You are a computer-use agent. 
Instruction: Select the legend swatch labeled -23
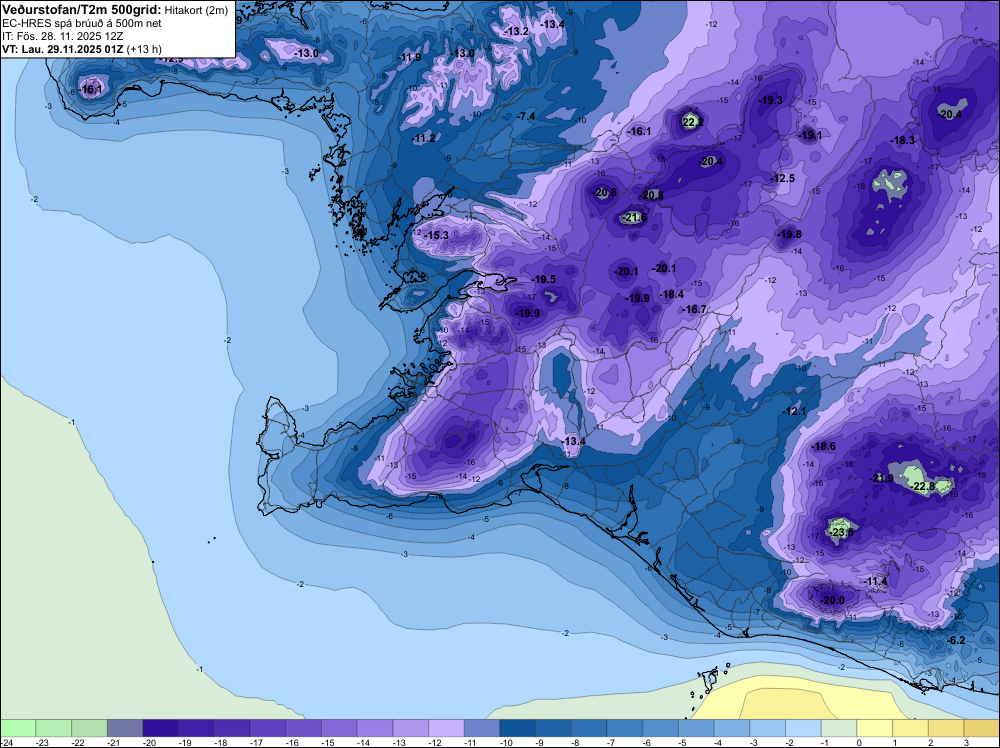point(54,728)
